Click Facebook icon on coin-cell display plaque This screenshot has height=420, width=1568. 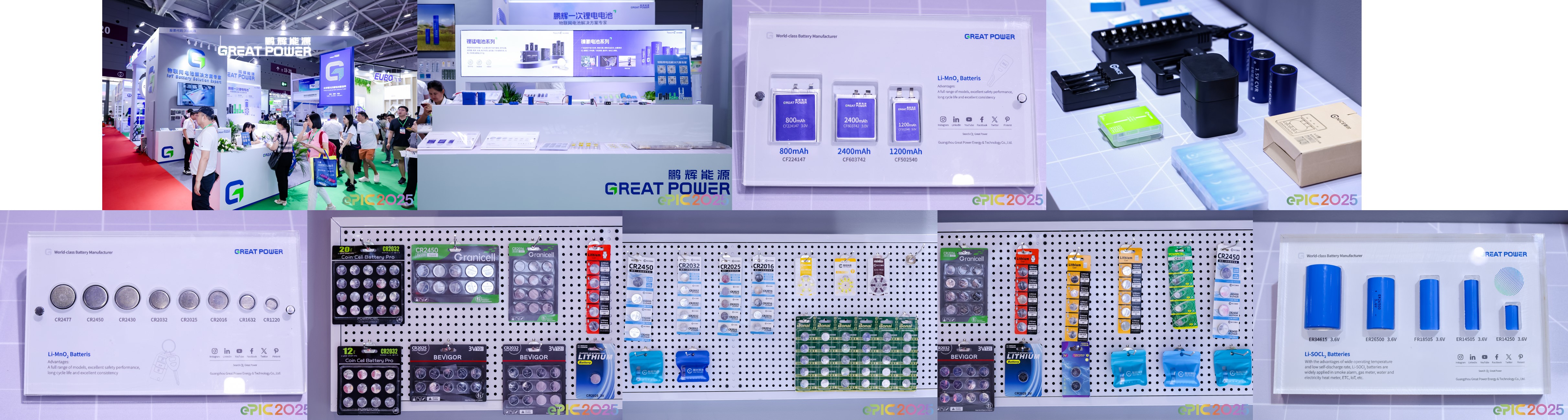coord(252,351)
